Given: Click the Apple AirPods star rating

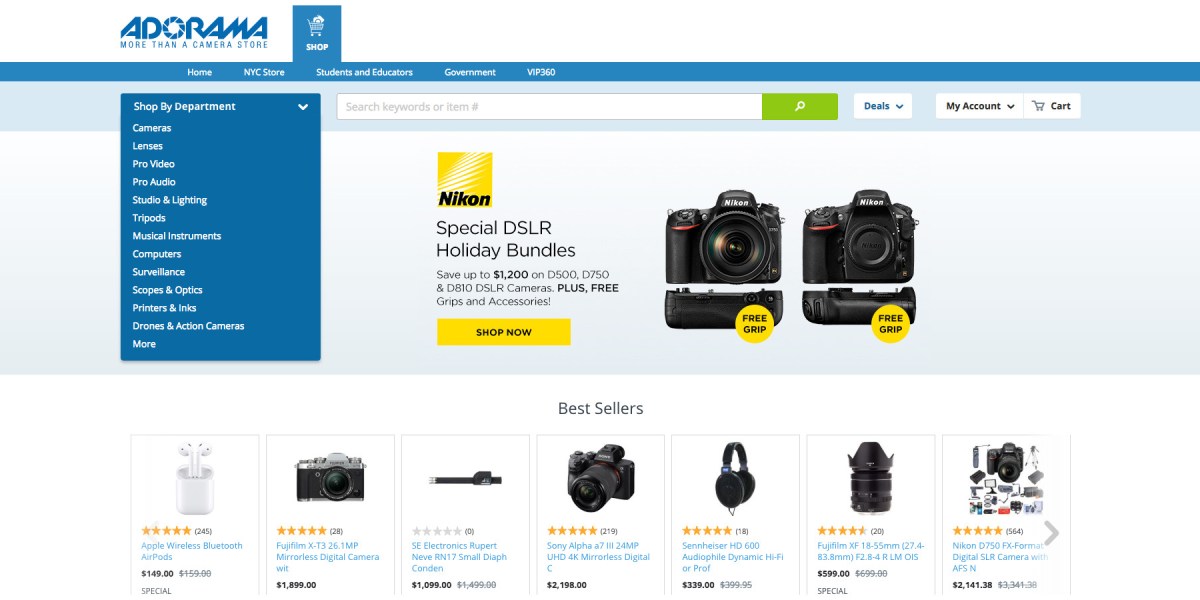Looking at the screenshot, I should [x=166, y=531].
